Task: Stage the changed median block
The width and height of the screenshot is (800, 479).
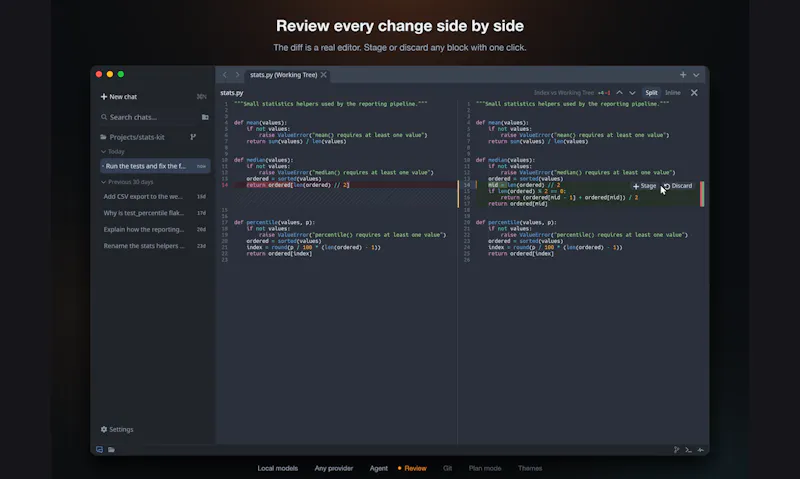Action: click(x=644, y=186)
